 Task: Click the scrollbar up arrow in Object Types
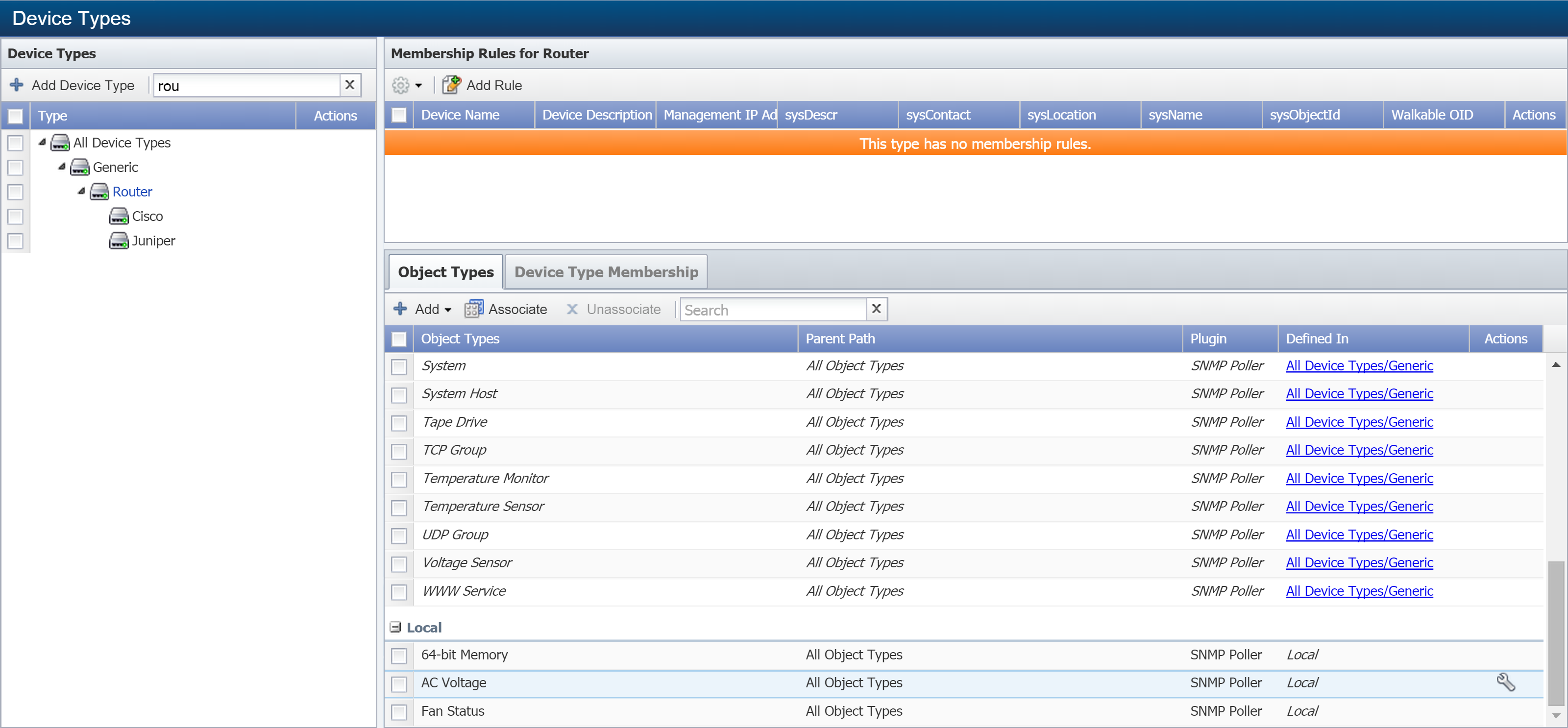pos(1556,365)
